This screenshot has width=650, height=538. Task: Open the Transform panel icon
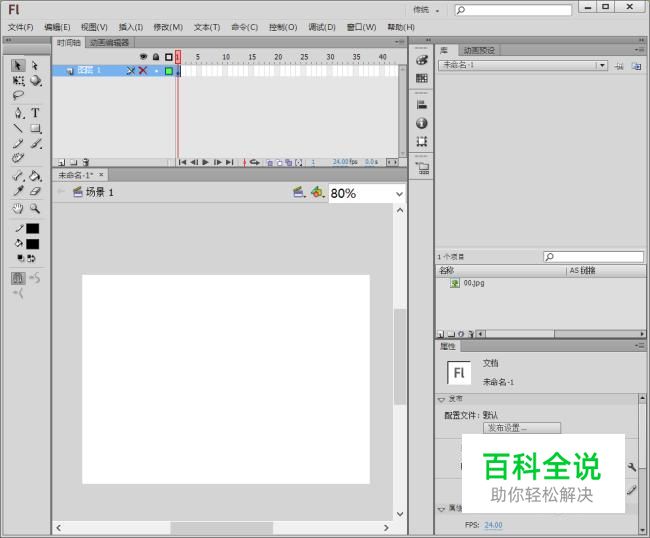[422, 141]
